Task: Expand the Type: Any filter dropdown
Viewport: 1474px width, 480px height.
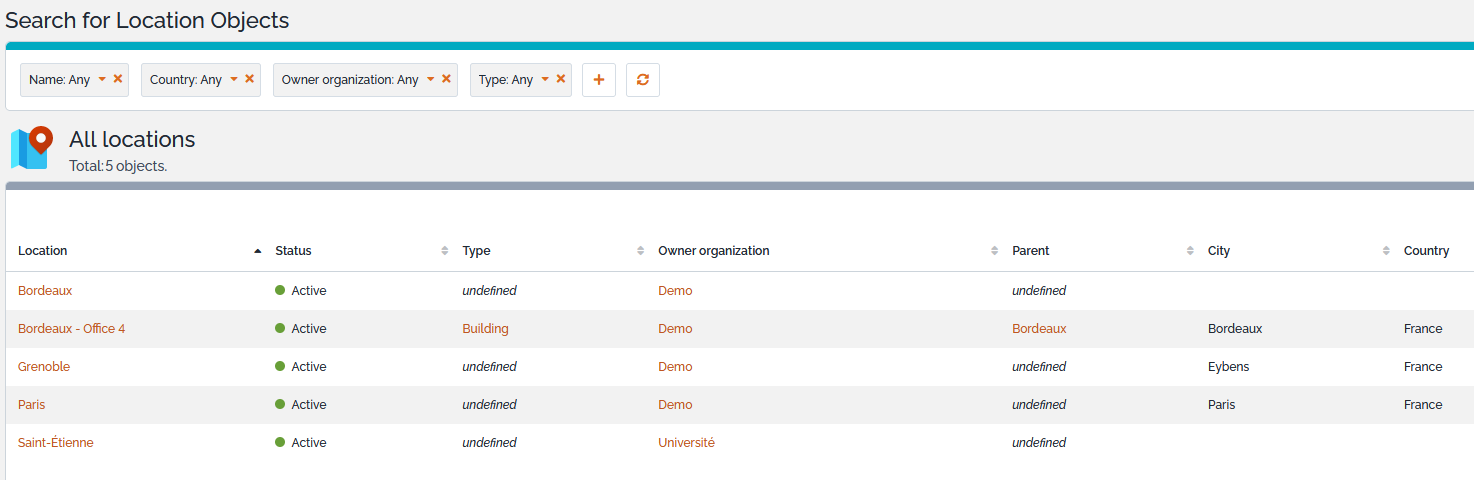Action: point(513,80)
